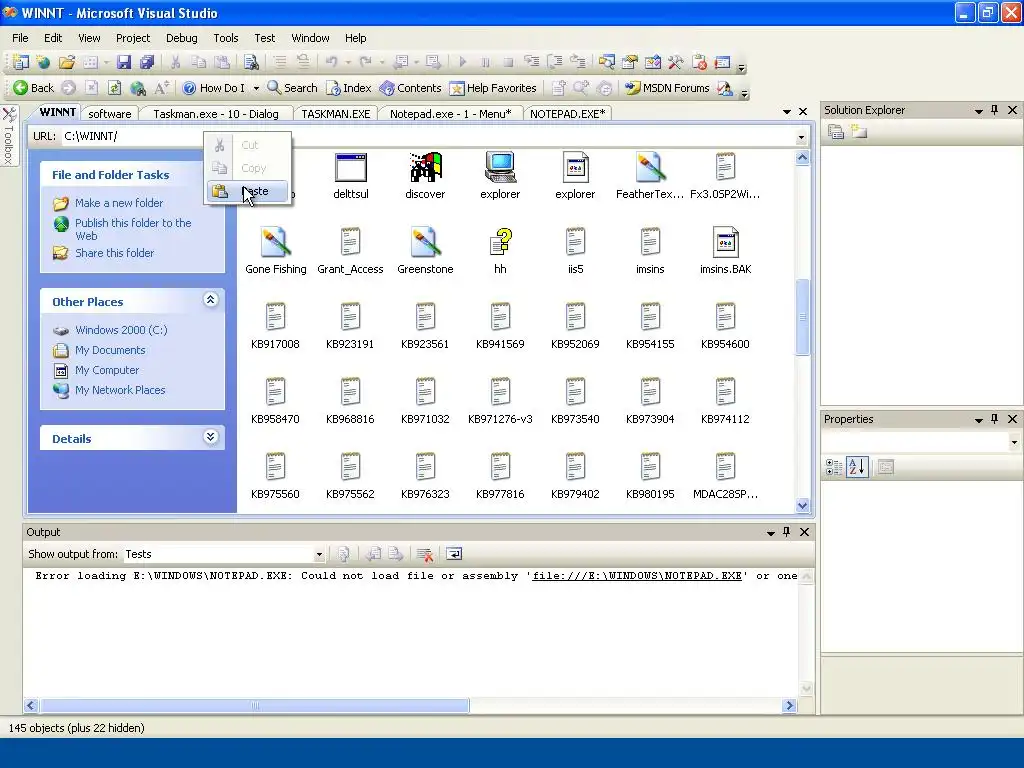
Task: Open help Search
Action: tap(292, 88)
